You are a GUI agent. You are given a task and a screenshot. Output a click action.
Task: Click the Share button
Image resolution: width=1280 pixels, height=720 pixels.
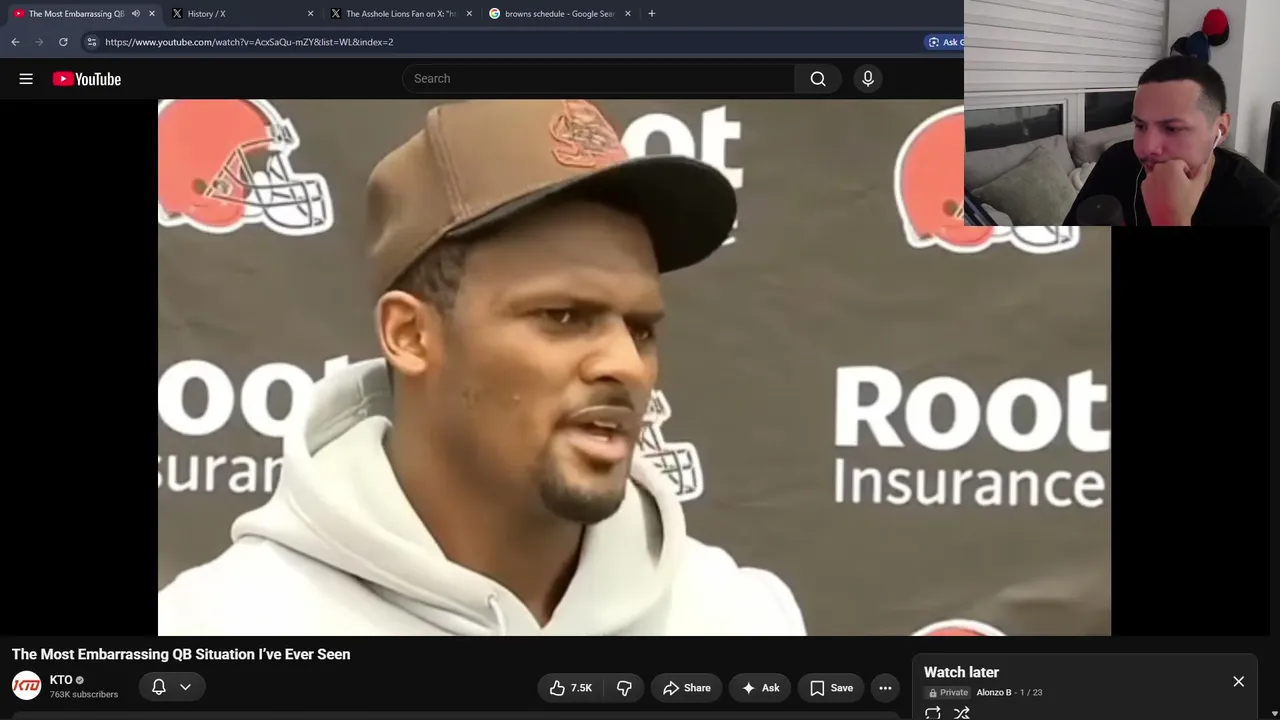(686, 688)
